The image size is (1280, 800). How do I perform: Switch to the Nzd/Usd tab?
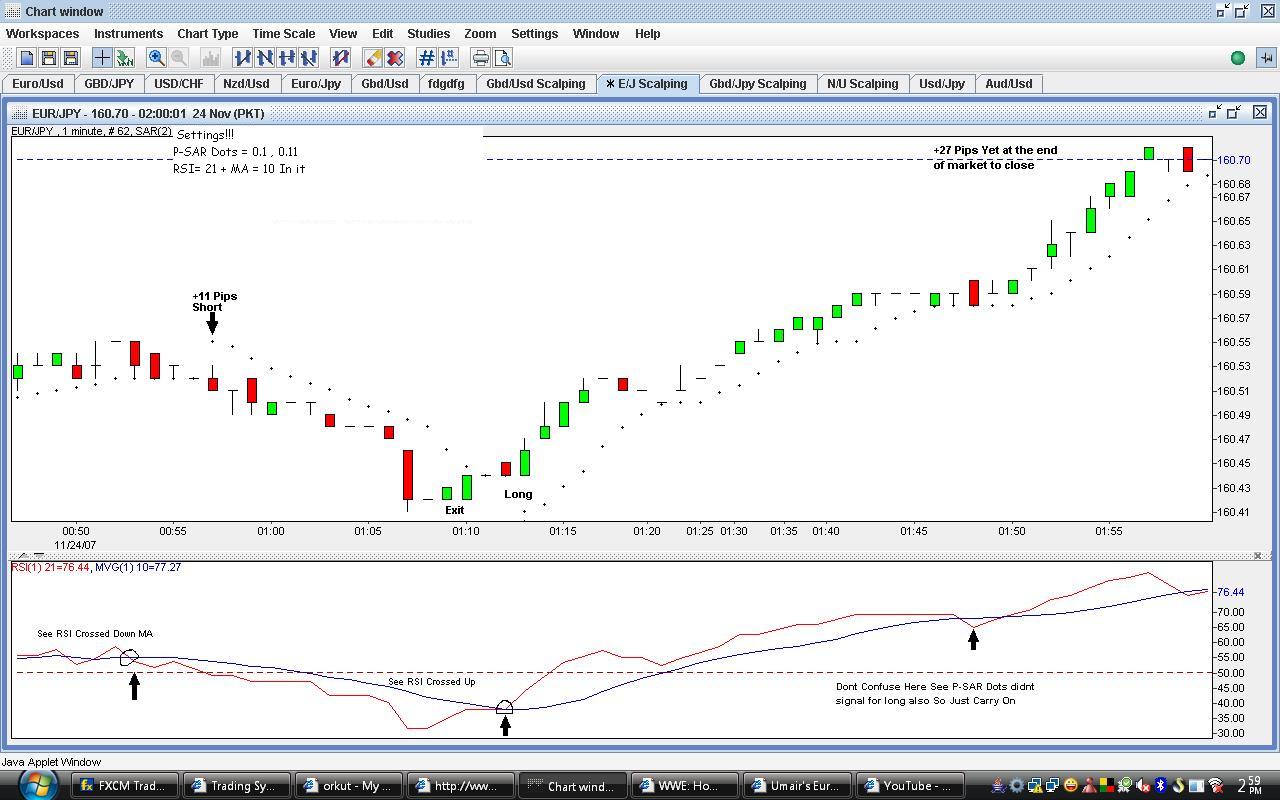point(246,84)
